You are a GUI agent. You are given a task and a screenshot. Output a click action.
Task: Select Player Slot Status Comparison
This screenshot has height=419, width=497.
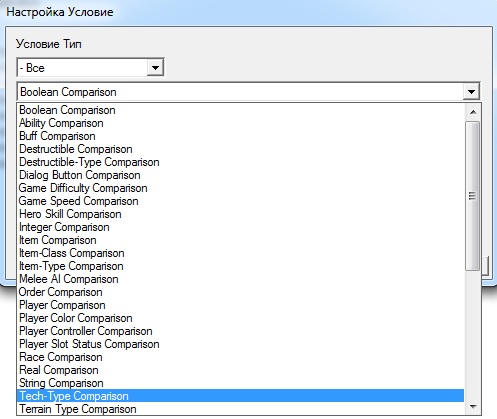pos(240,344)
